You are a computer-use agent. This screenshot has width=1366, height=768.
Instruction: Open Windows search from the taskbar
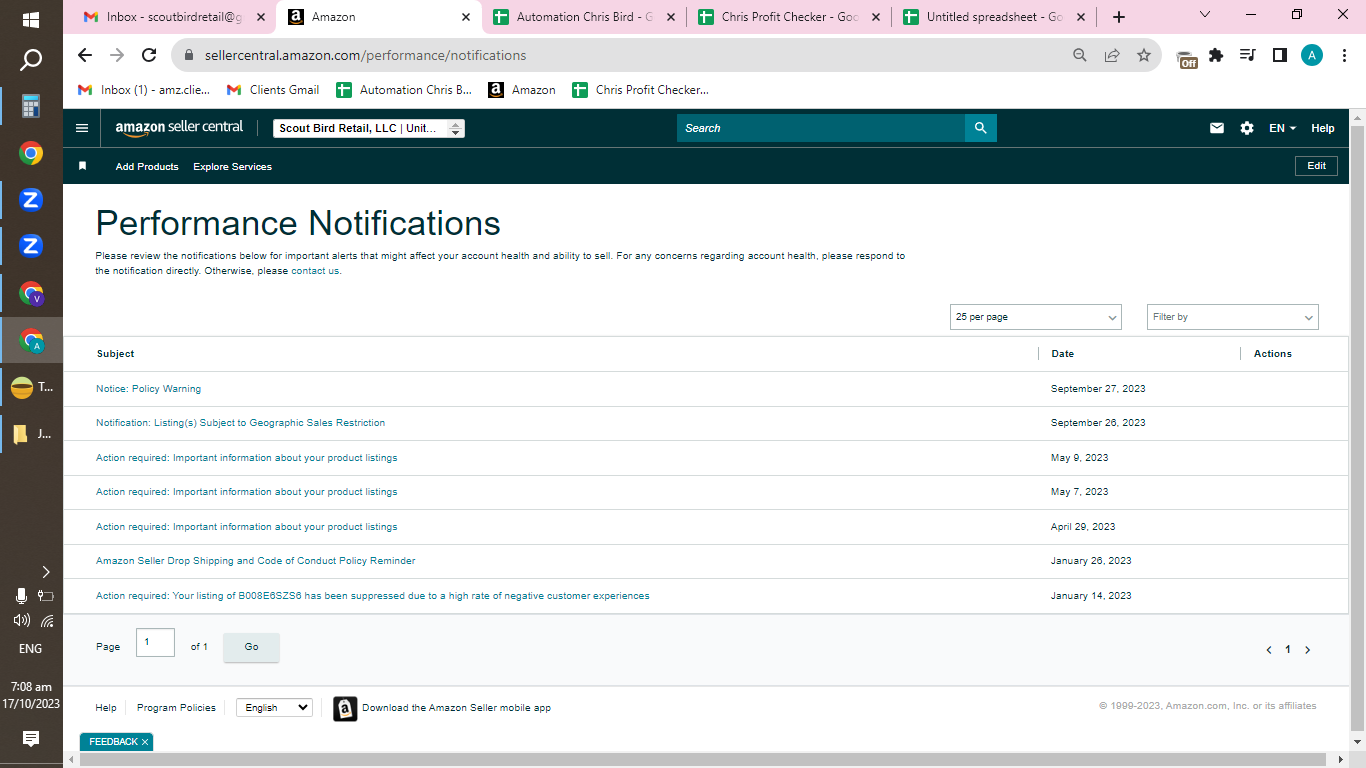[31, 61]
